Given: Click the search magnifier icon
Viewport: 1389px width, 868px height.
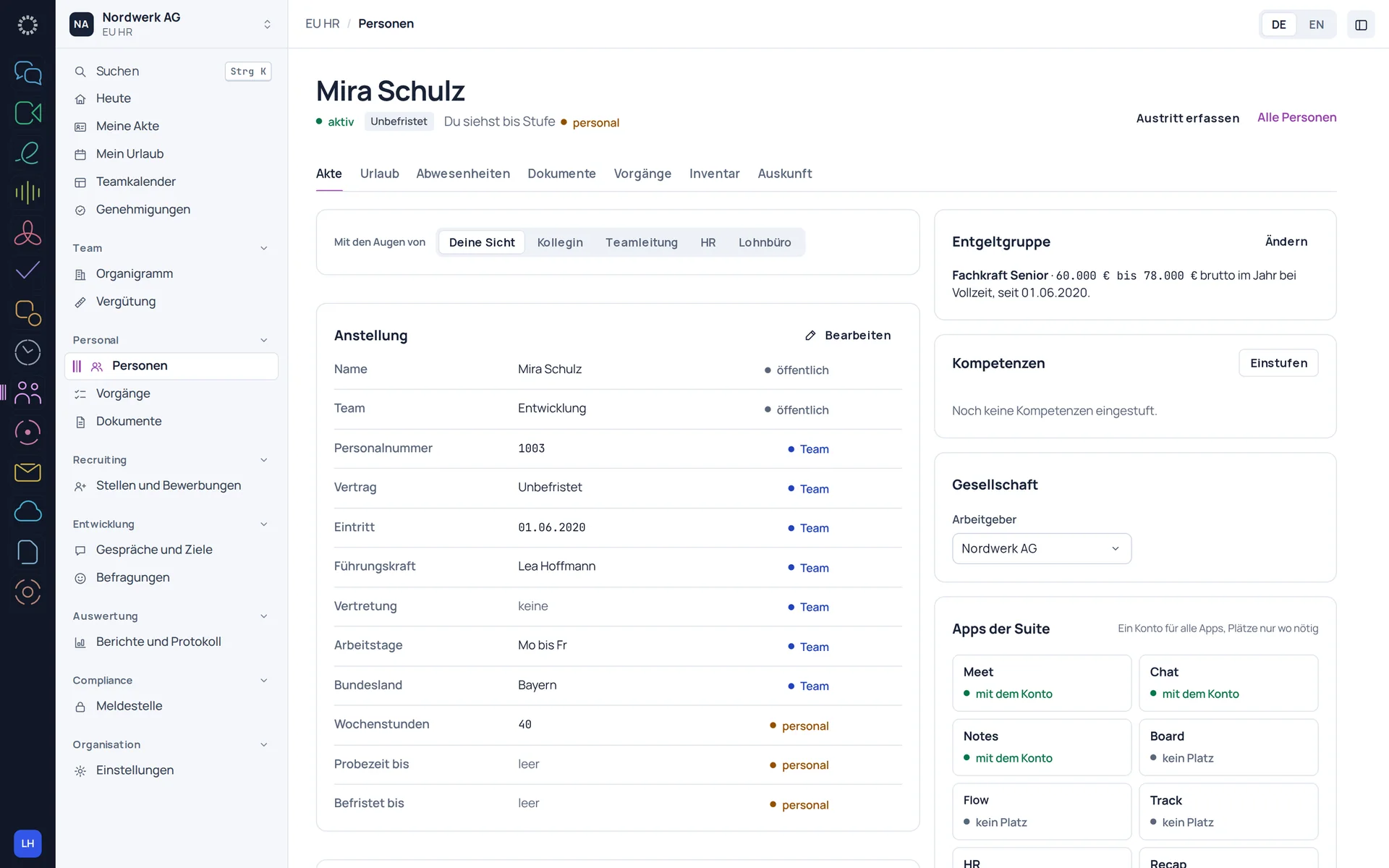Looking at the screenshot, I should (80, 72).
